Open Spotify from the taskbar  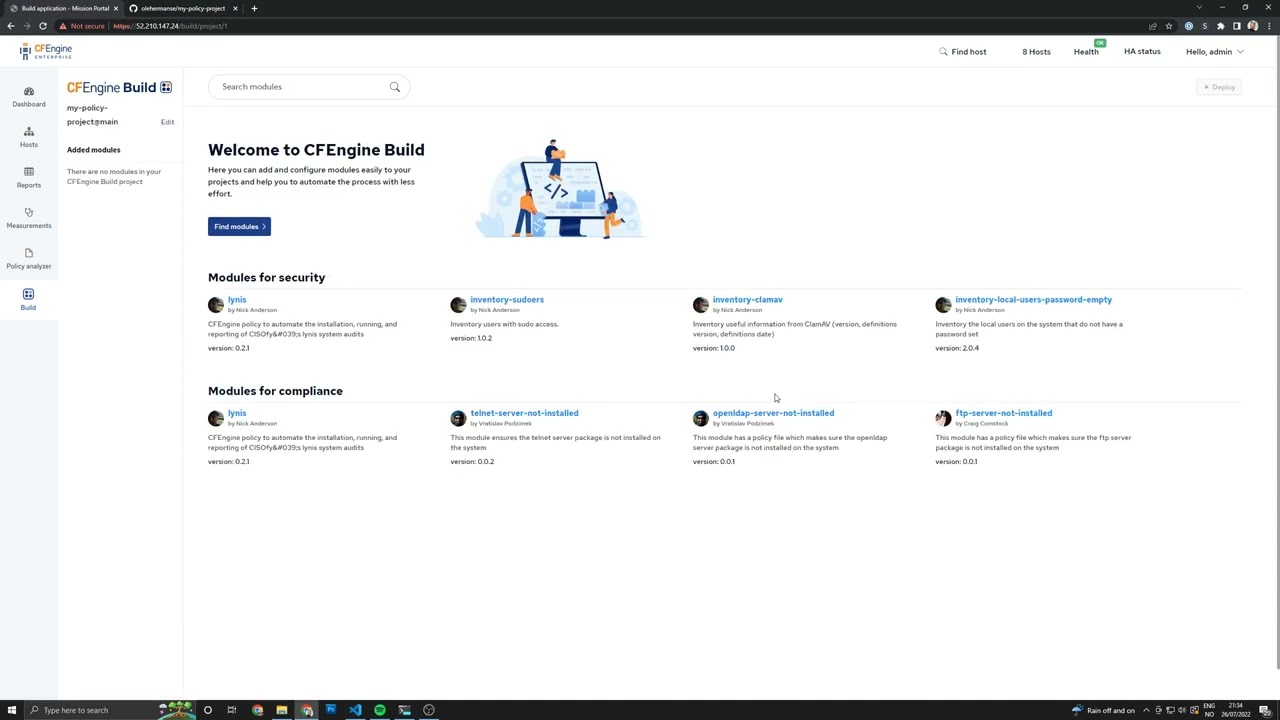(x=380, y=710)
